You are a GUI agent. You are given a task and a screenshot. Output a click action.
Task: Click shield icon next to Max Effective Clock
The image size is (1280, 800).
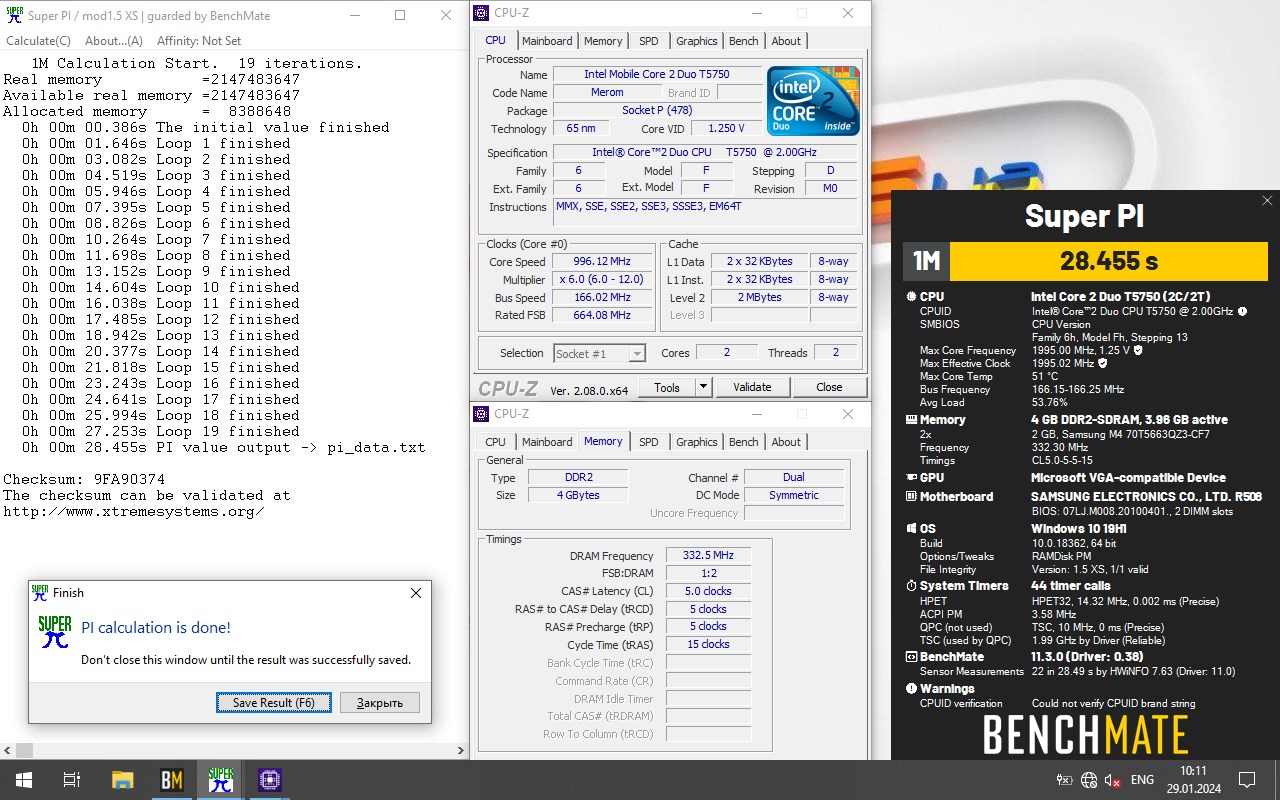coord(1102,364)
